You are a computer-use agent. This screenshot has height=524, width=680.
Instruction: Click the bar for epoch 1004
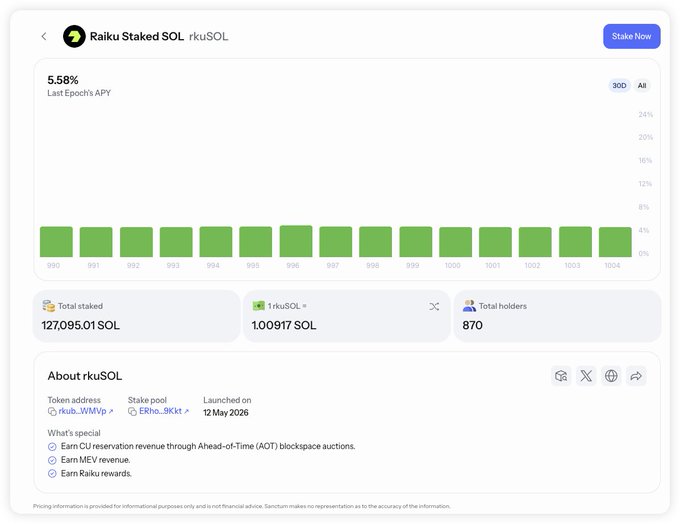click(x=615, y=242)
